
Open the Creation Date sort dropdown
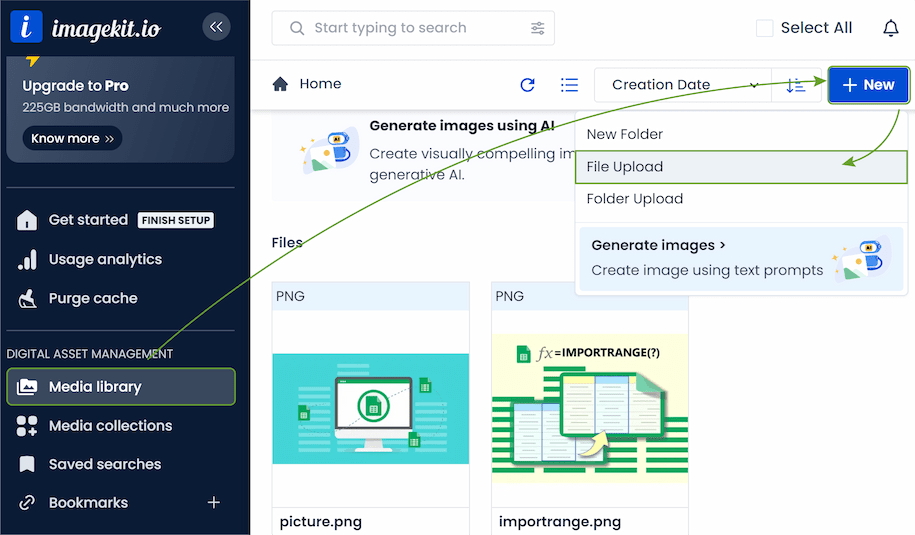click(x=684, y=85)
